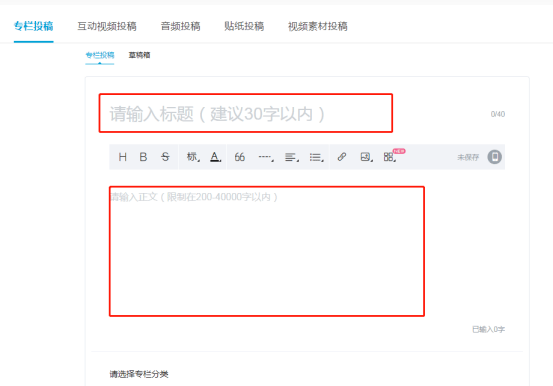553x386 pixels.
Task: Click the article body text area
Action: pyautogui.click(x=267, y=251)
